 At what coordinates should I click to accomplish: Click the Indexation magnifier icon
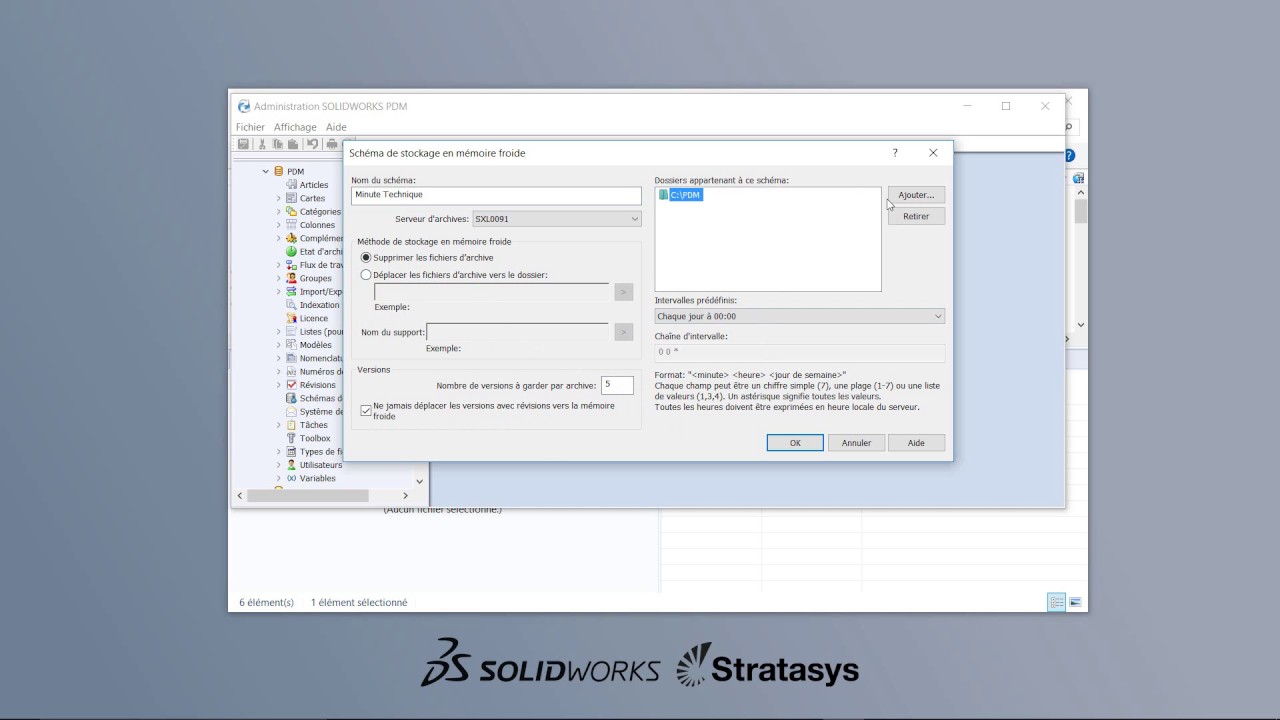[x=292, y=305]
